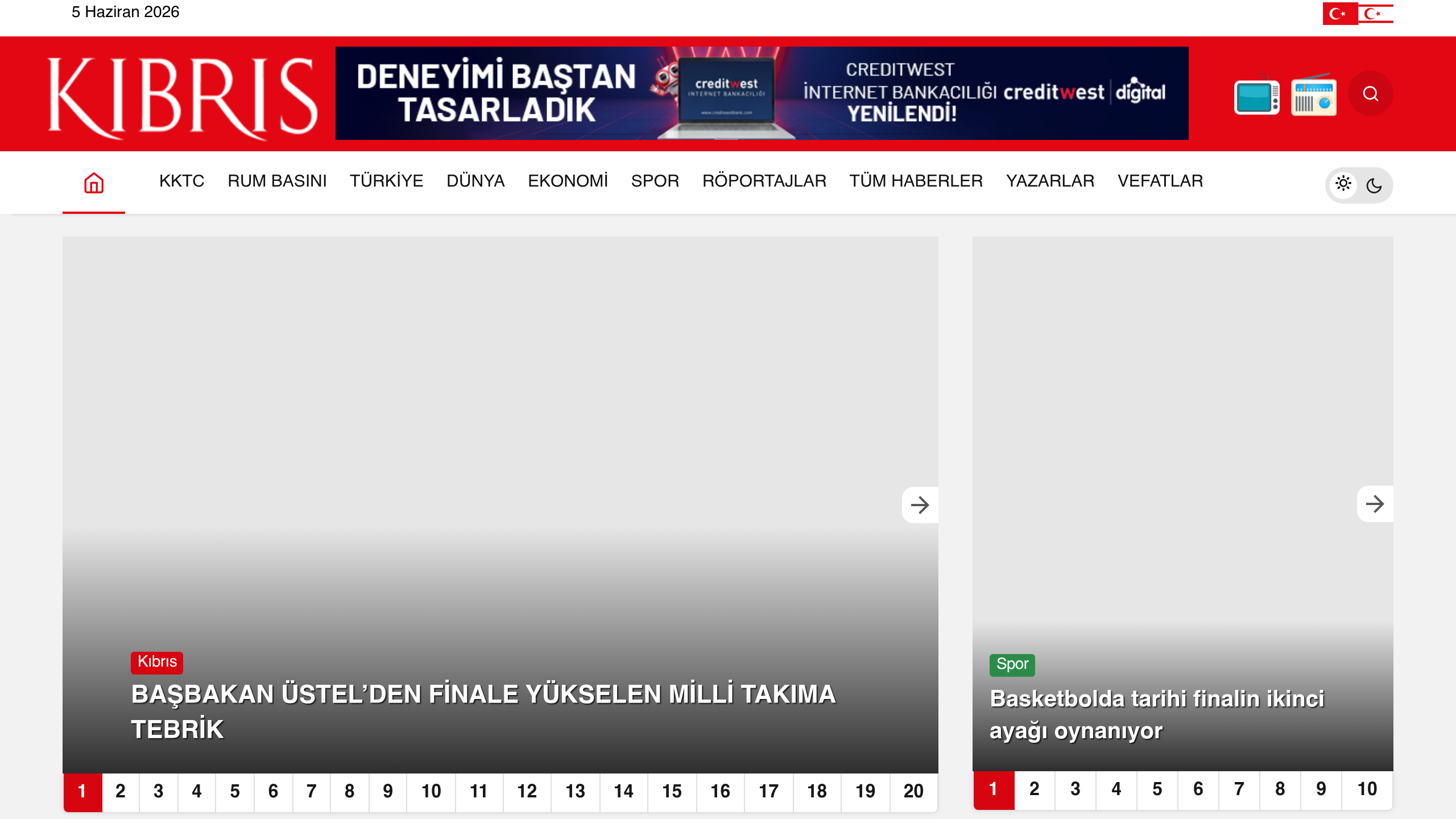Open the YAZARLAR section
Screen dimensions: 1456x819
click(1050, 181)
